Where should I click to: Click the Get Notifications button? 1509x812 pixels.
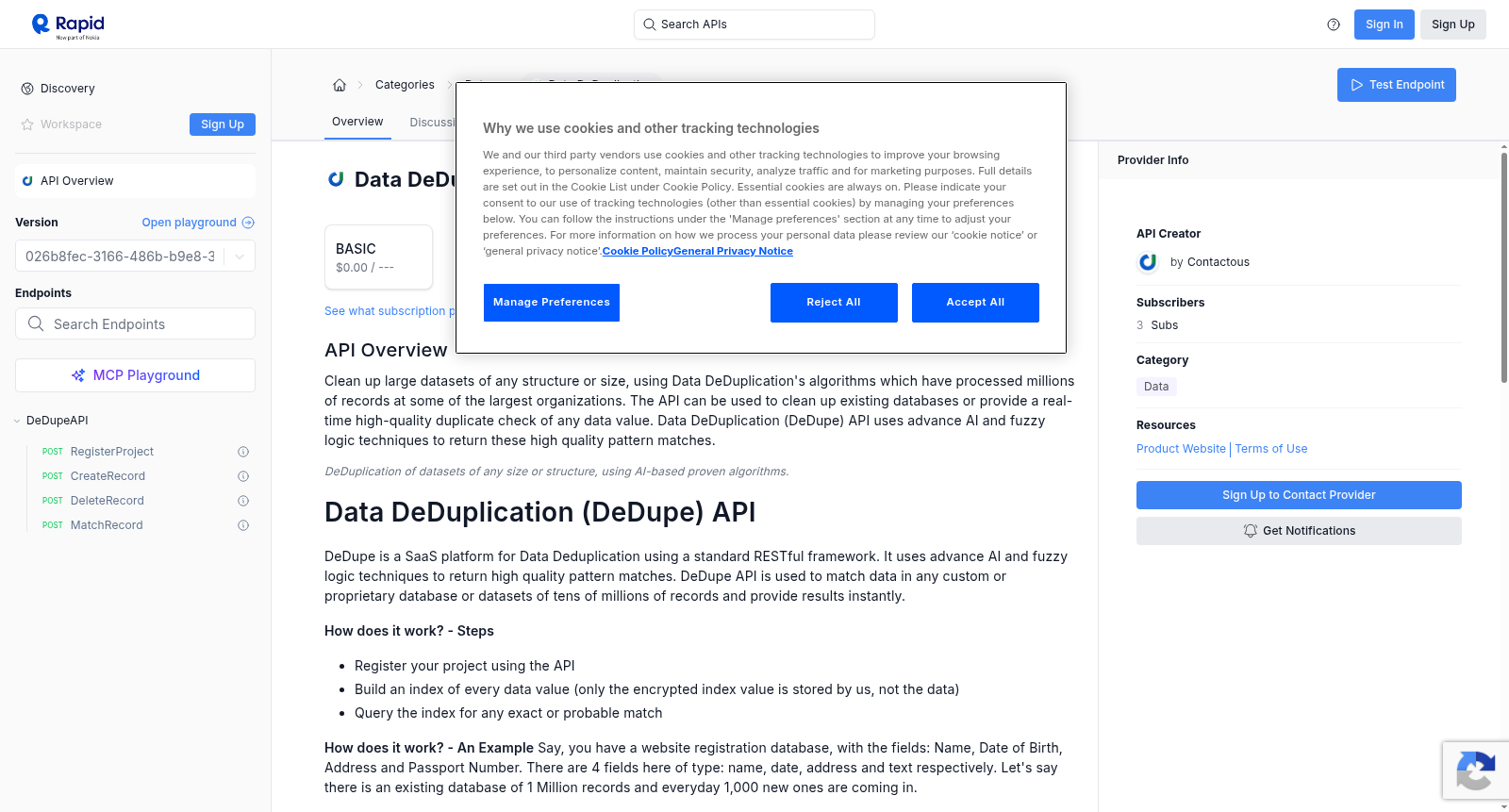tap(1299, 531)
